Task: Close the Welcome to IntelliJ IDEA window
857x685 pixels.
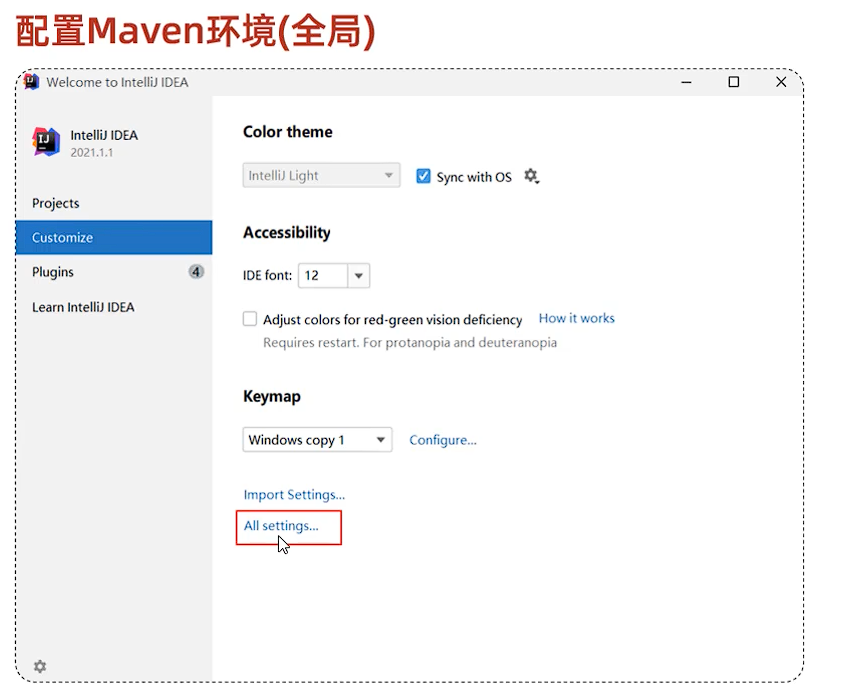Action: click(781, 82)
